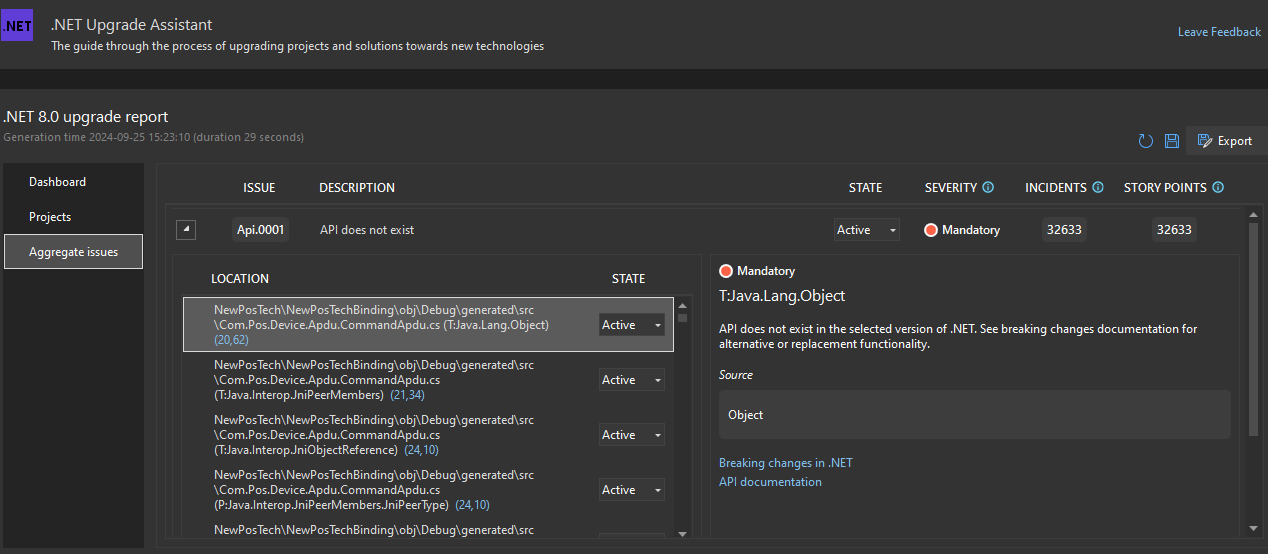Click the Object source code box
The height and width of the screenshot is (554, 1268).
click(x=975, y=415)
